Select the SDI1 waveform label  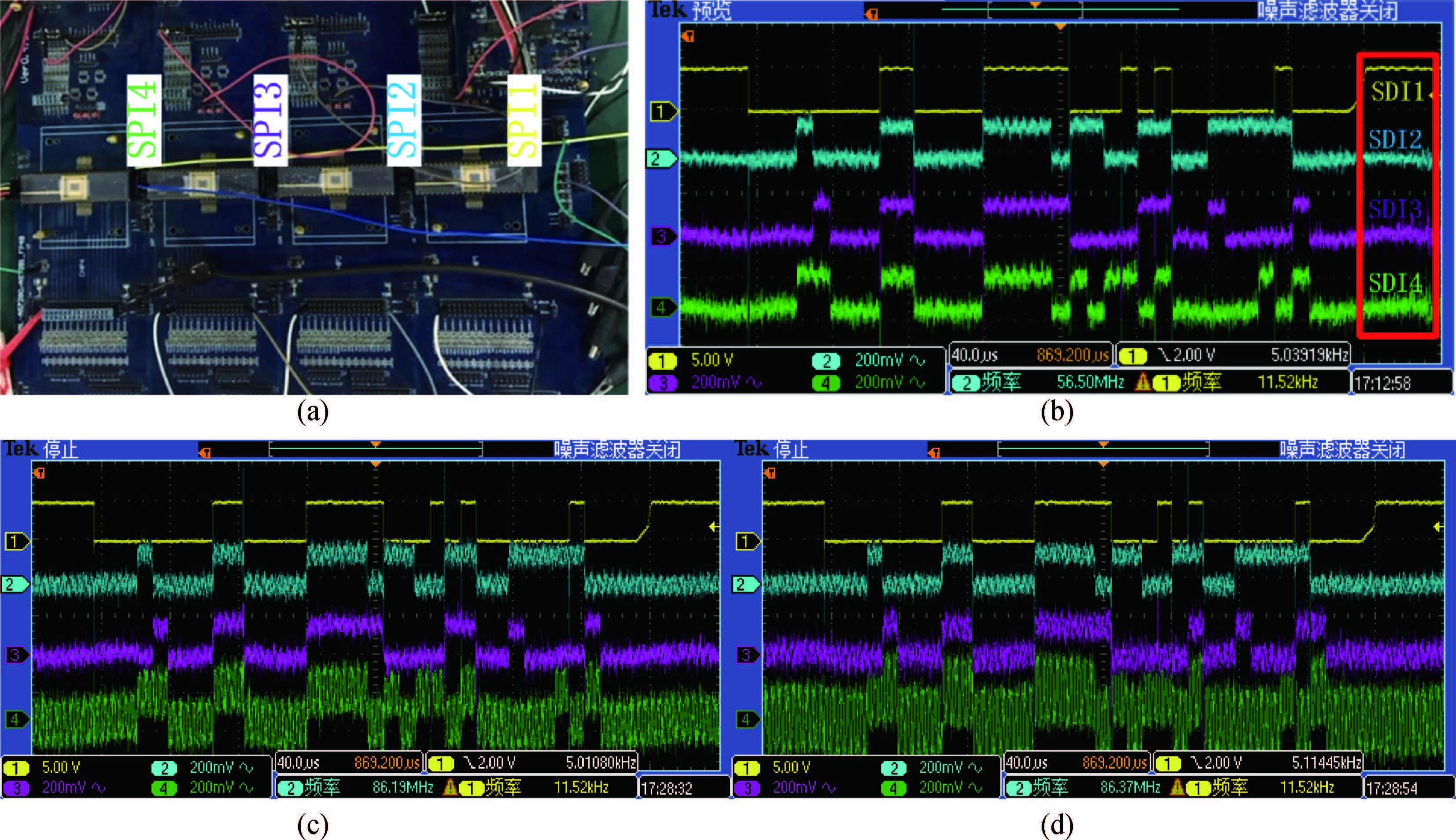point(1397,92)
